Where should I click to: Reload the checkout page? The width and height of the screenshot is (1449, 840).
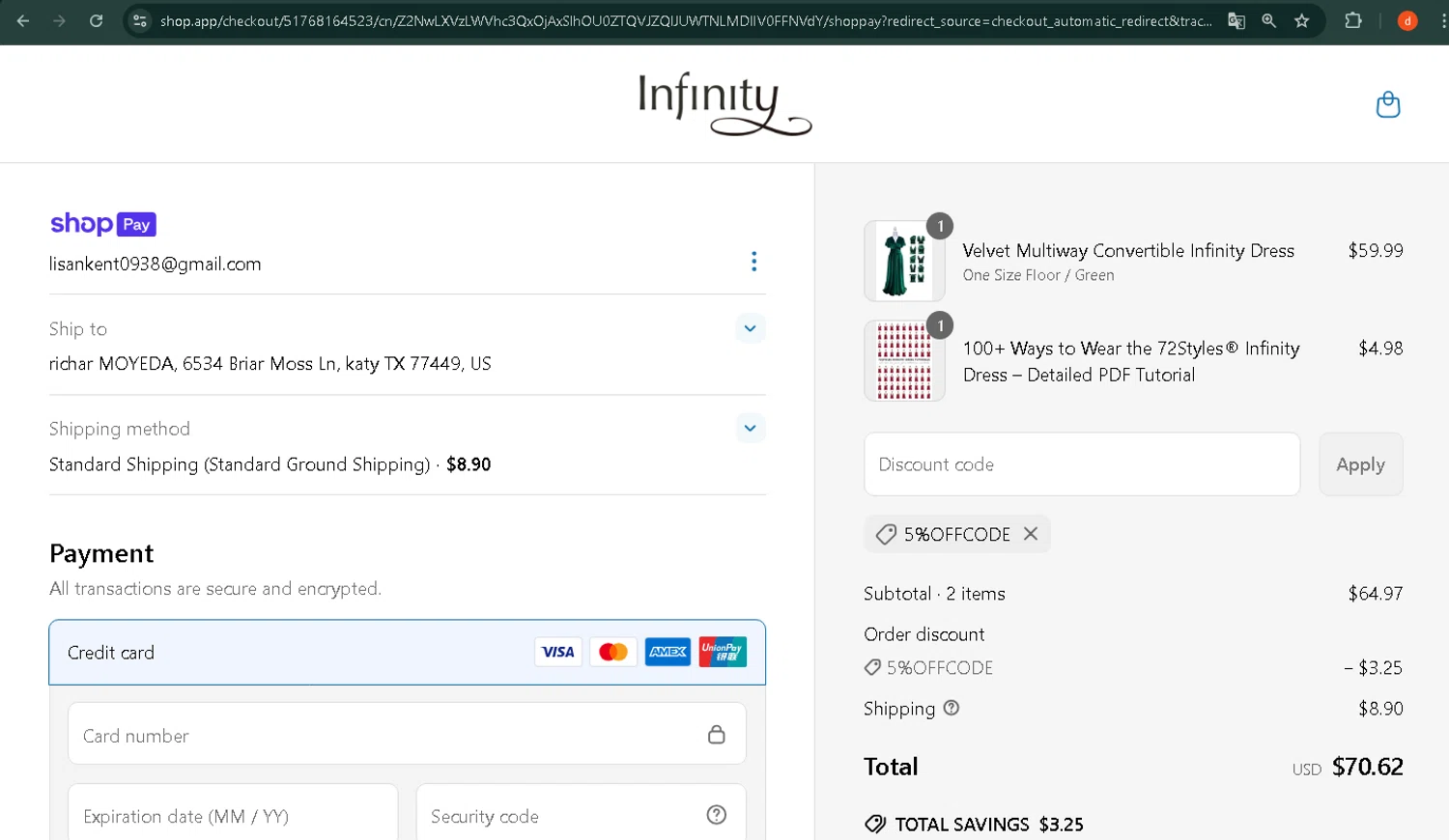point(96,20)
